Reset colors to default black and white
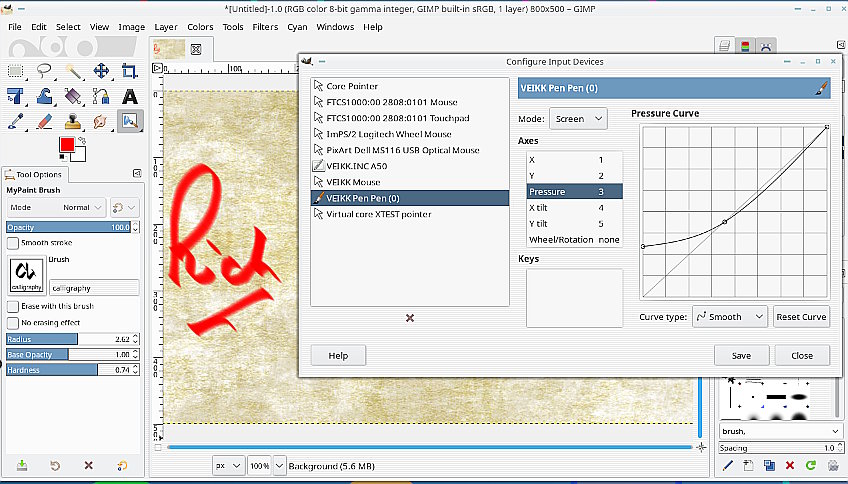This screenshot has width=848, height=484. point(63,157)
